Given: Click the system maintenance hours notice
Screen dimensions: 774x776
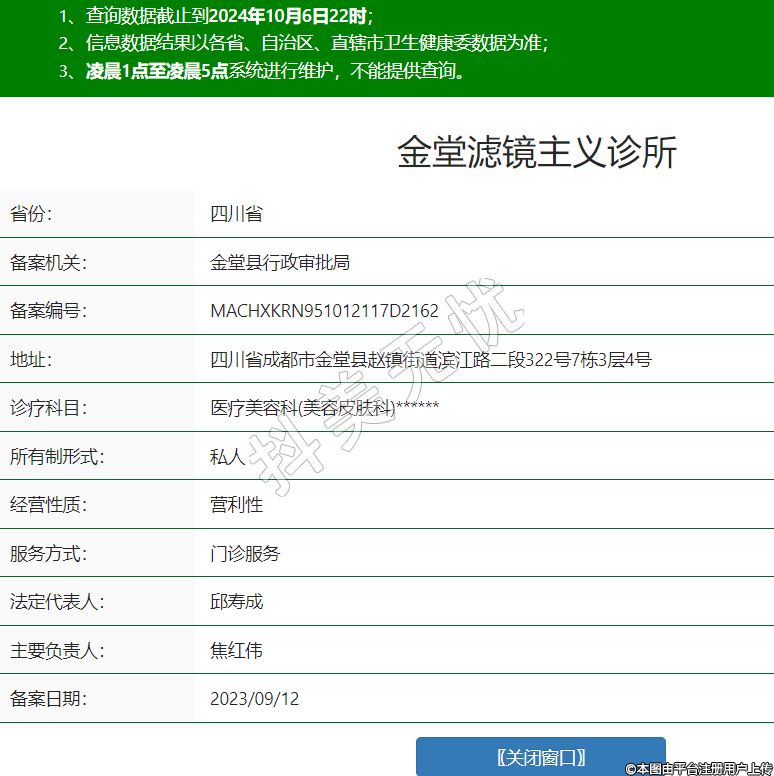Looking at the screenshot, I should click(x=262, y=71).
